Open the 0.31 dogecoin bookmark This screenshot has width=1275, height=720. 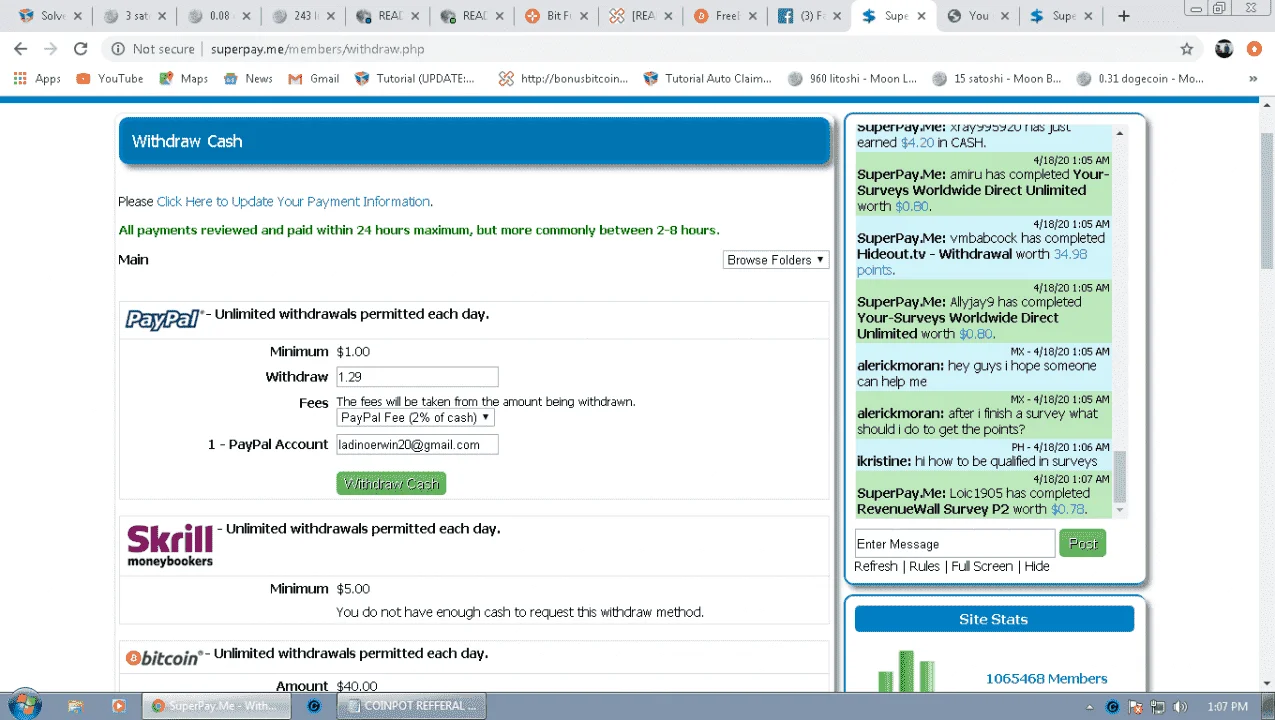(x=1140, y=78)
